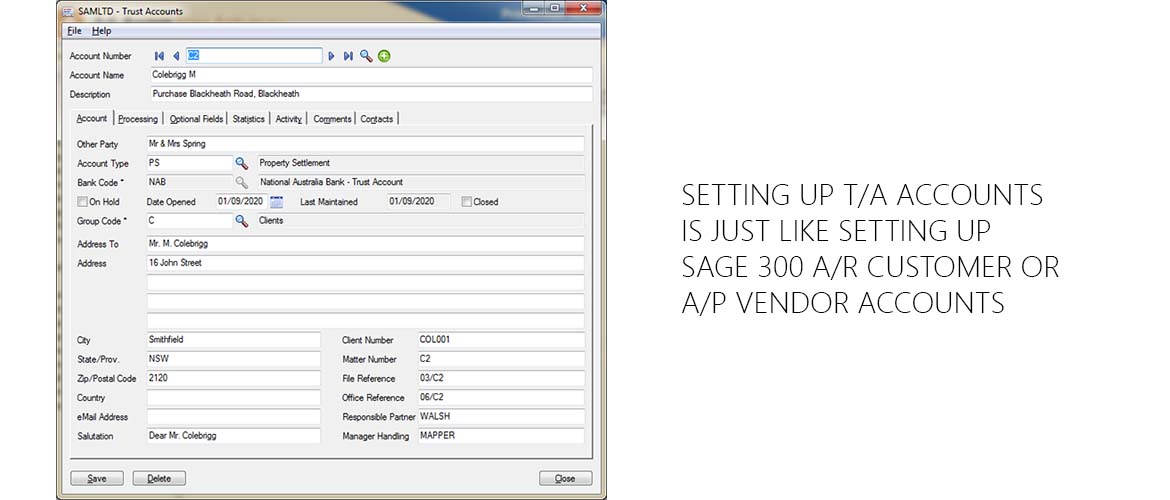
Task: Click the Salutation field
Action: tap(234, 436)
